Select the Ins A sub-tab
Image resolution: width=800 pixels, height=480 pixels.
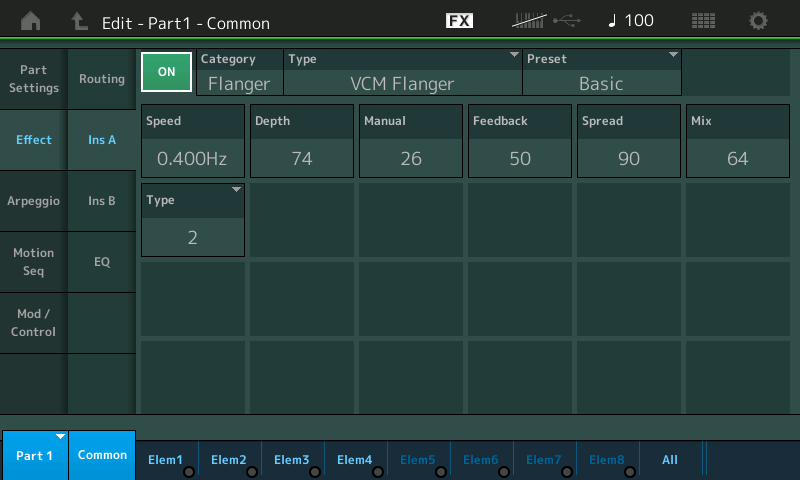pos(102,140)
